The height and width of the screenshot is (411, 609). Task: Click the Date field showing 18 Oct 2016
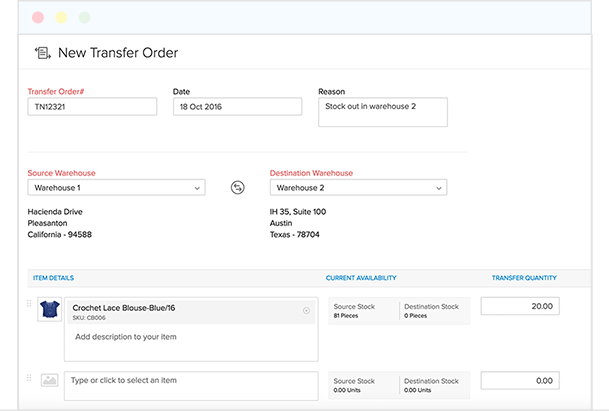pyautogui.click(x=237, y=107)
